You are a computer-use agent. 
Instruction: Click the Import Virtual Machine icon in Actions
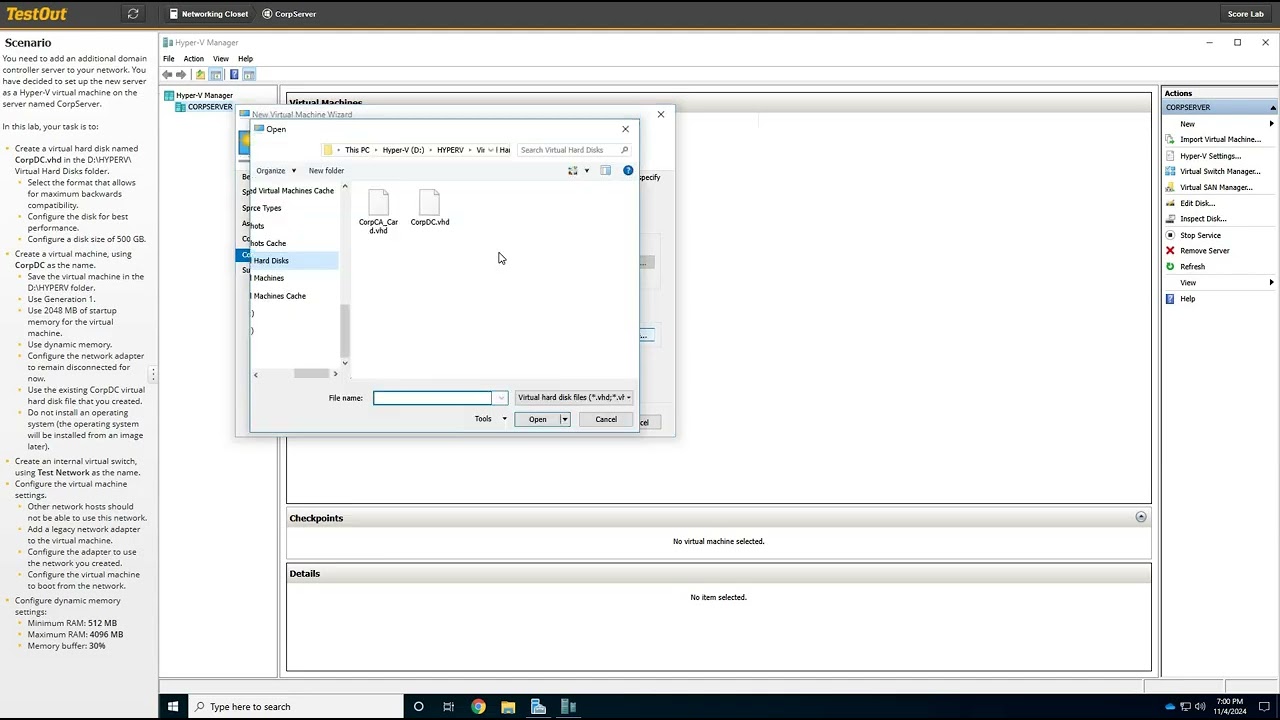(1170, 140)
